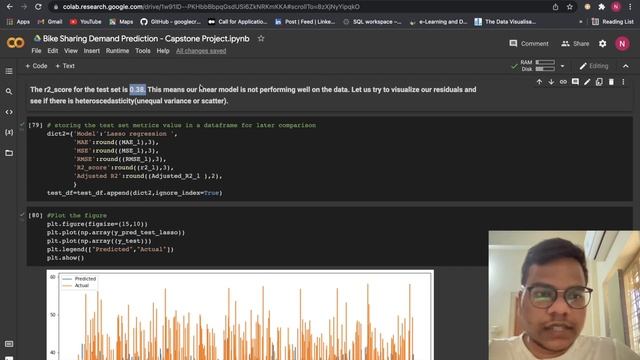Open the Edit menu
The width and height of the screenshot is (640, 360).
pos(53,51)
